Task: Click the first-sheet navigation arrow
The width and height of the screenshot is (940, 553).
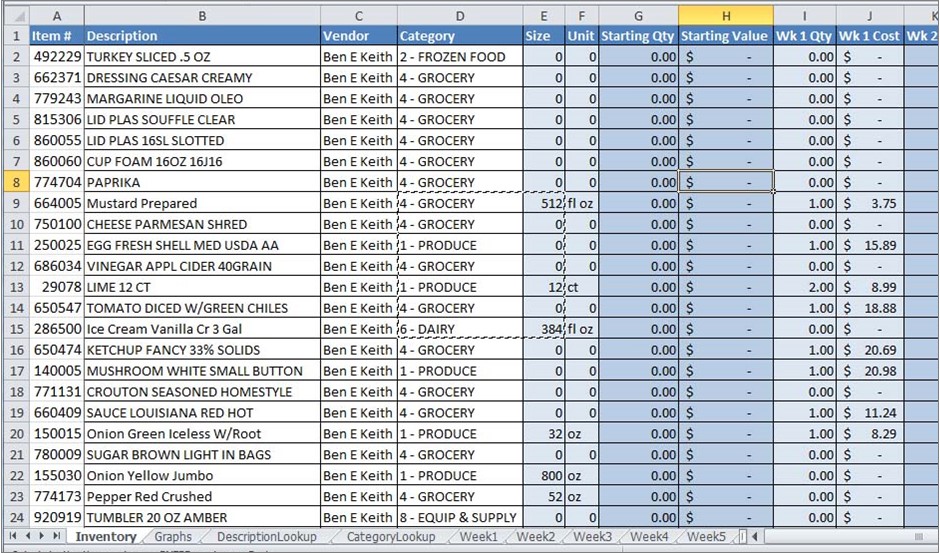Action: (x=13, y=537)
